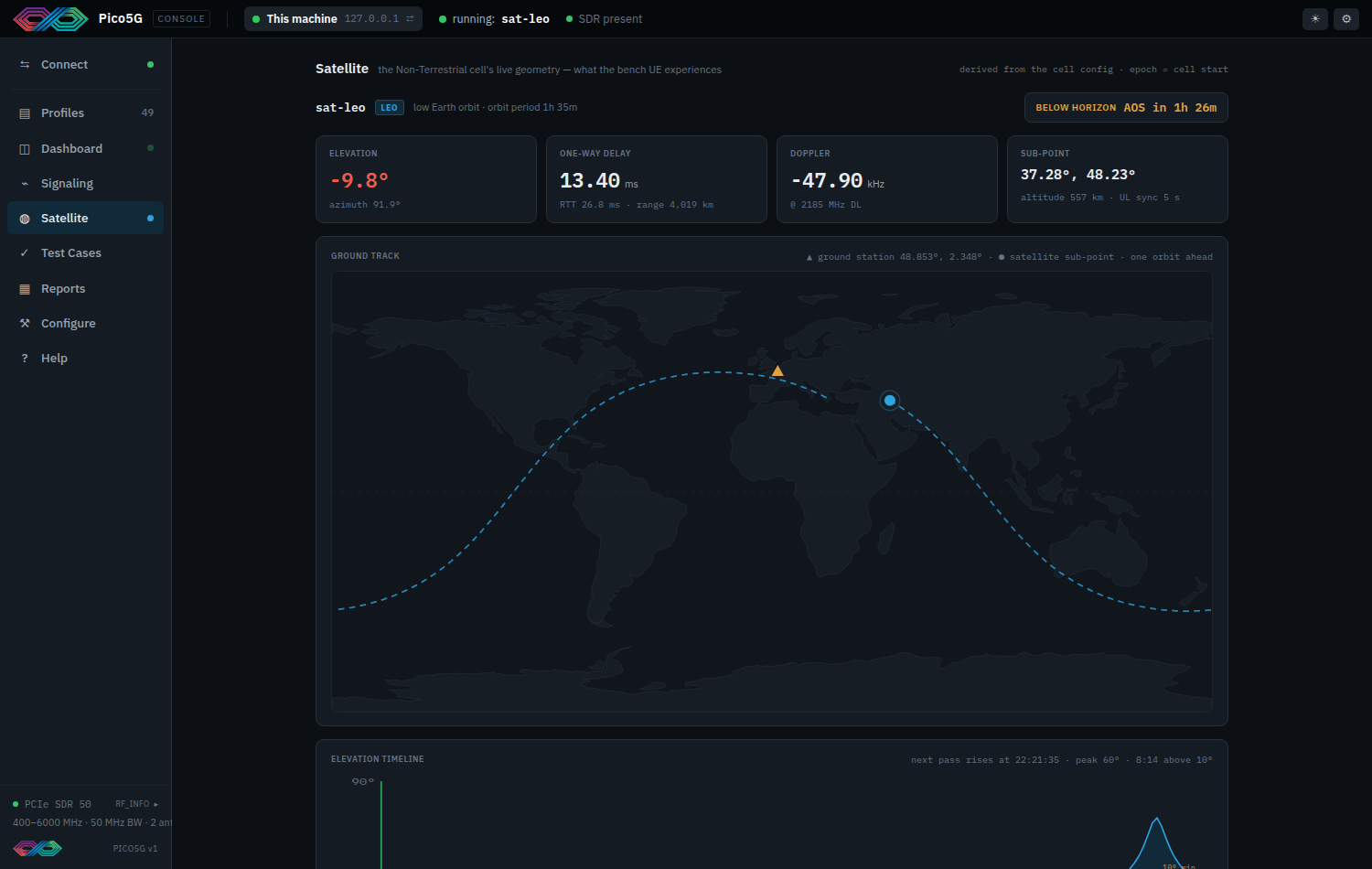Viewport: 1372px width, 869px height.
Task: Open the Test Cases page
Action: [85, 253]
